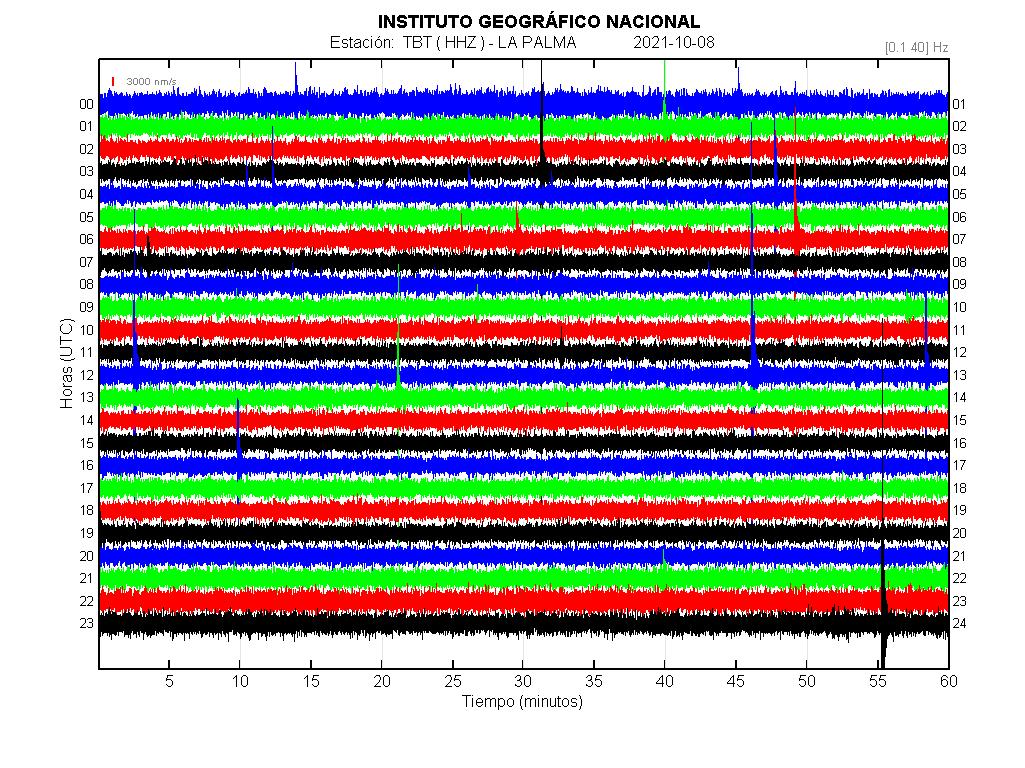The width and height of the screenshot is (1025, 768).
Task: Click the INSTITUTO GEOGRÁFICO NACIONAL title
Action: click(538, 21)
